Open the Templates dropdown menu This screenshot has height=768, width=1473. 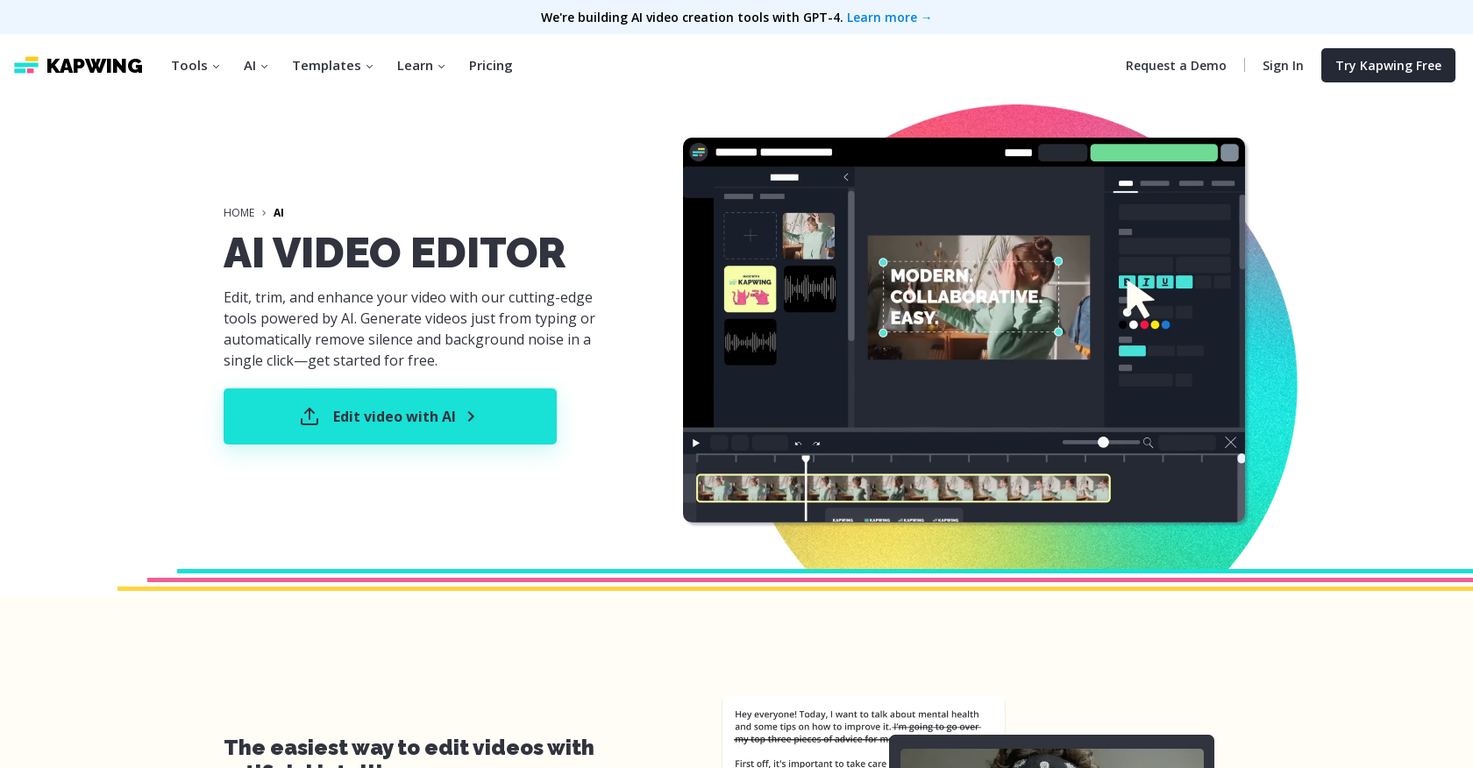click(x=332, y=65)
